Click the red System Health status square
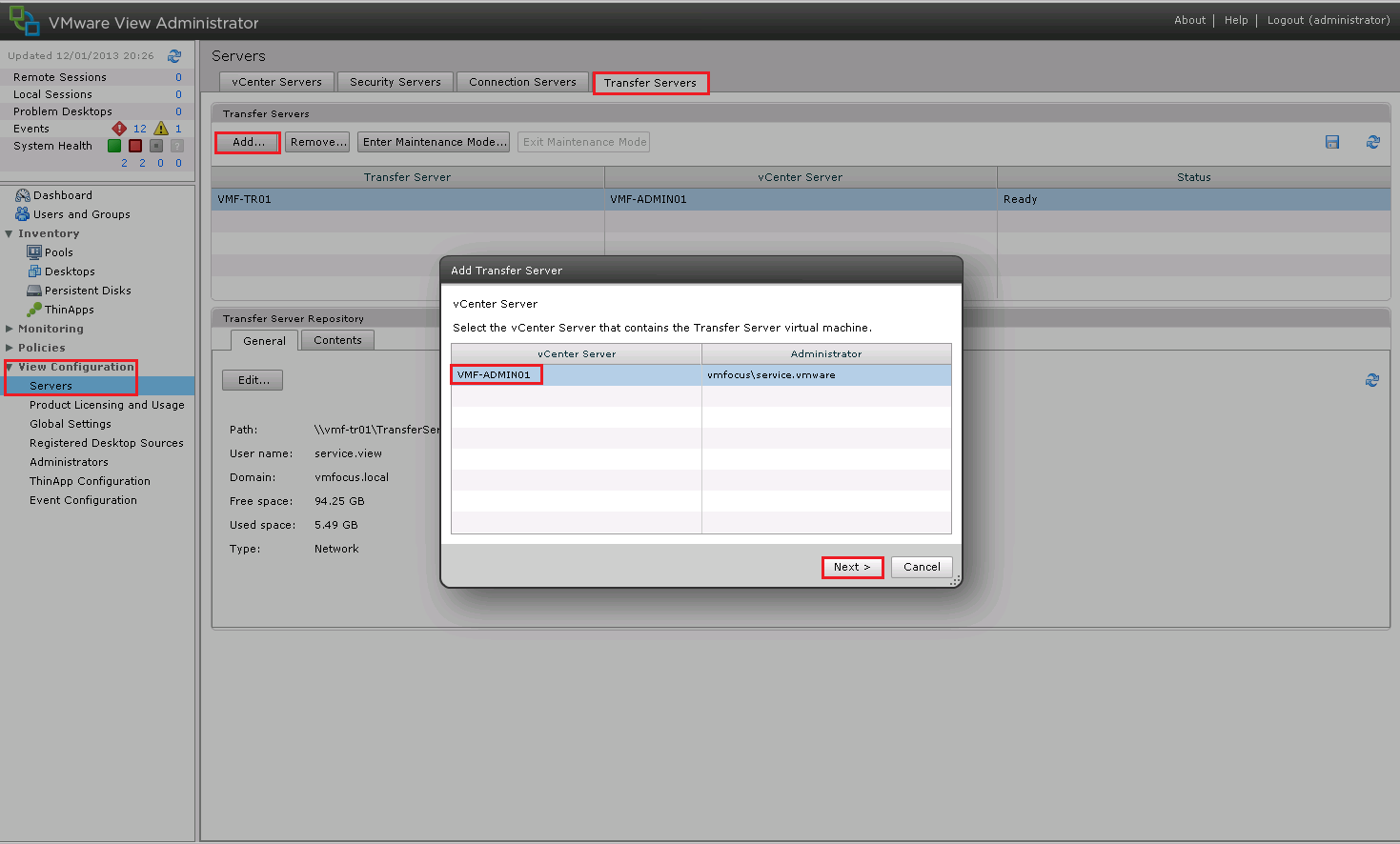 coord(135,146)
